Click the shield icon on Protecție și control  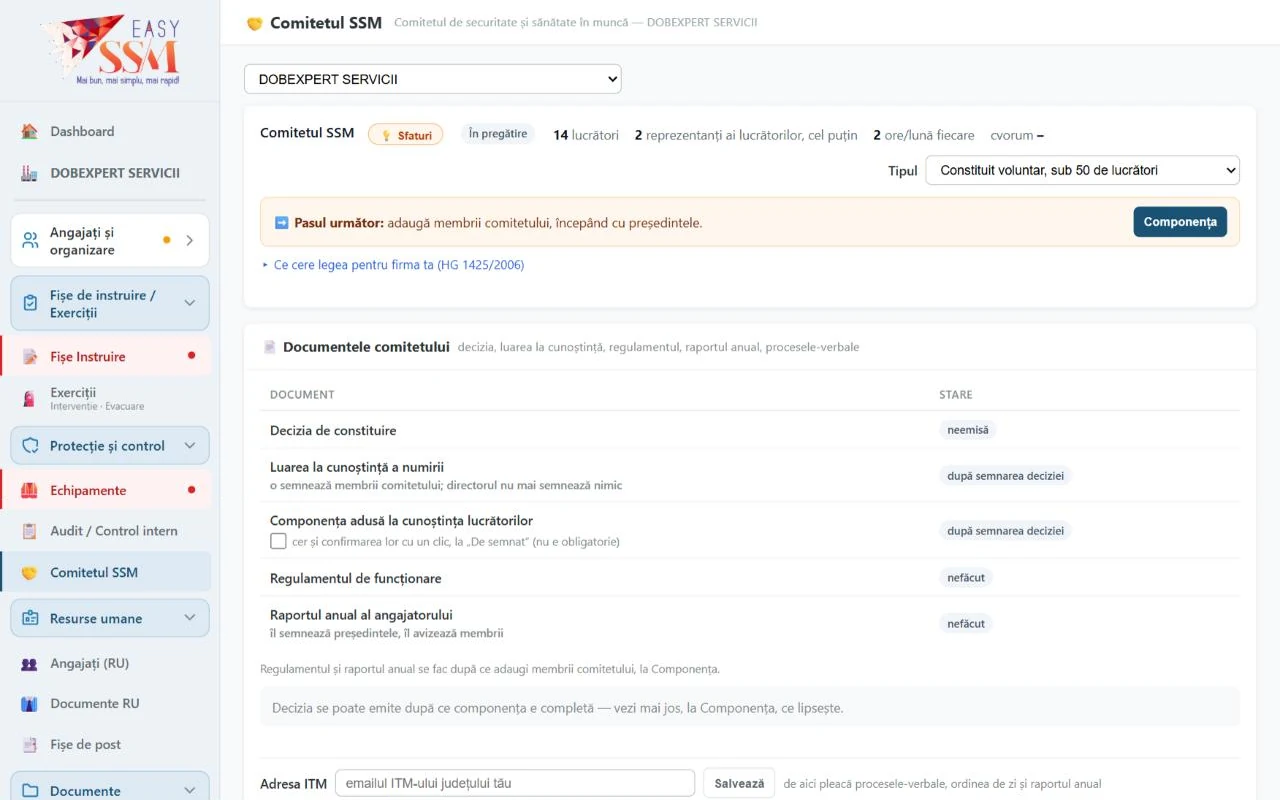[30, 446]
